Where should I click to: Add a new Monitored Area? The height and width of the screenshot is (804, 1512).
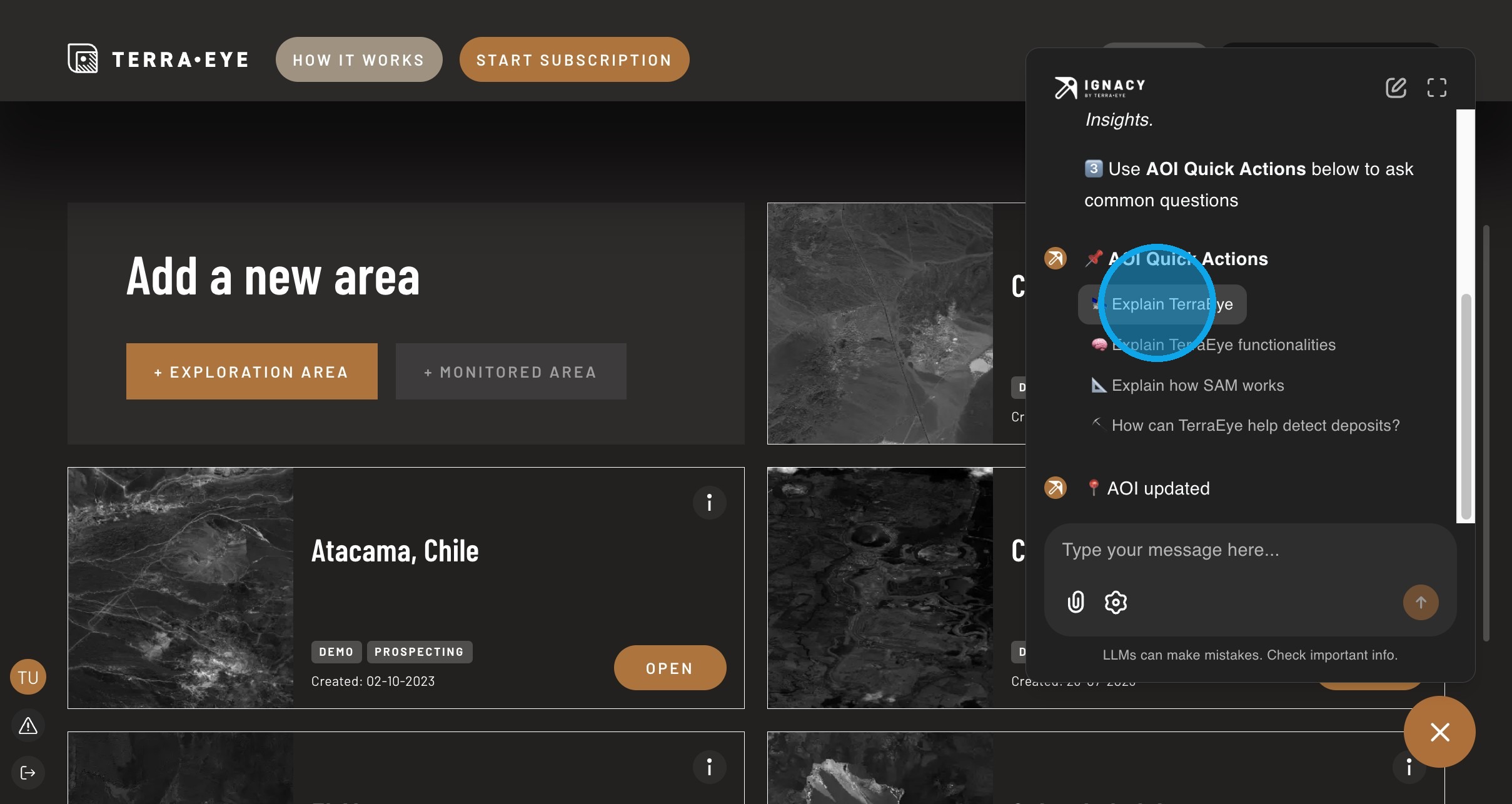pos(510,371)
